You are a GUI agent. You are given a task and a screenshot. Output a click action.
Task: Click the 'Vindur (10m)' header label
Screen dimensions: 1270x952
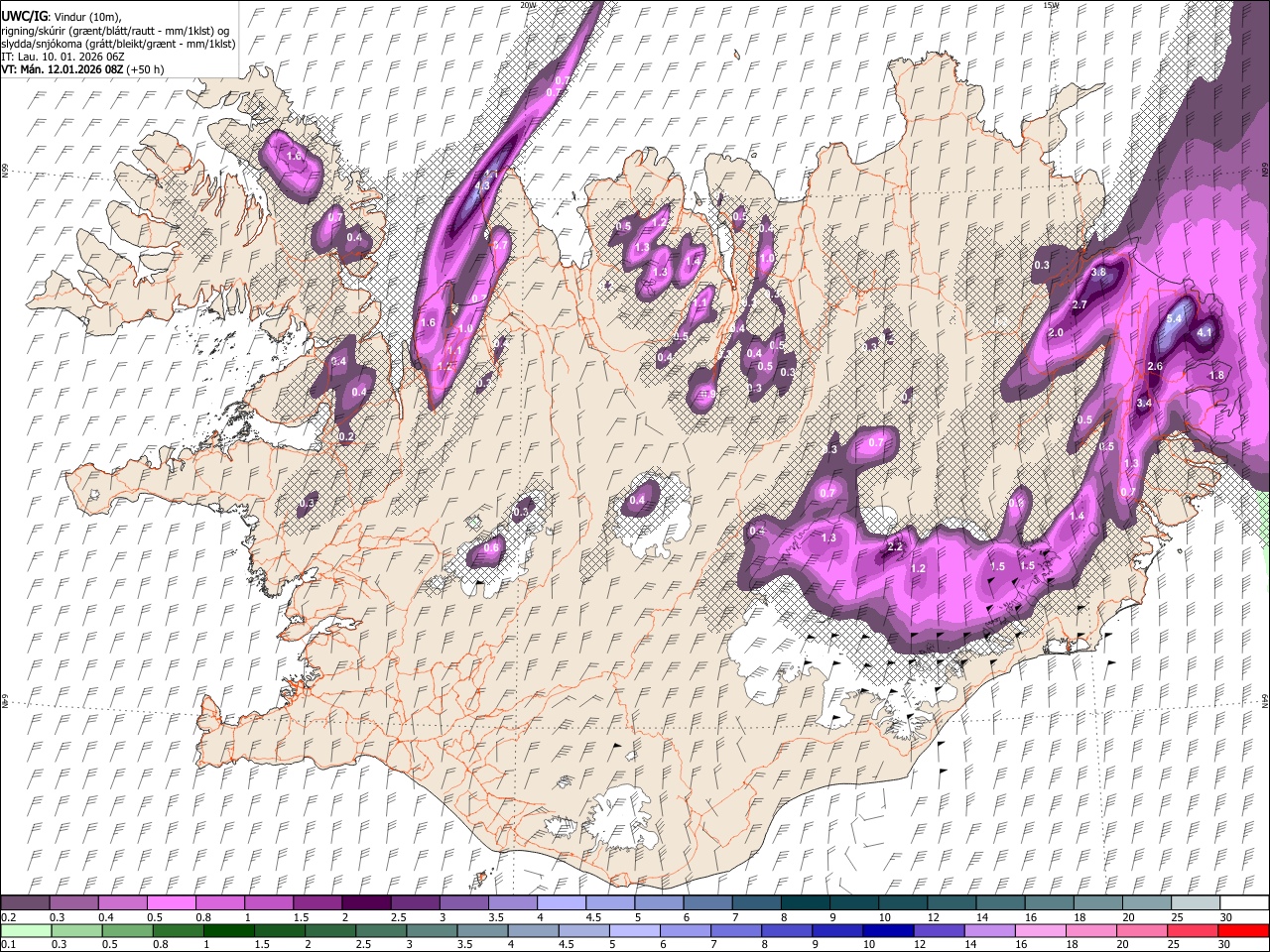click(86, 17)
